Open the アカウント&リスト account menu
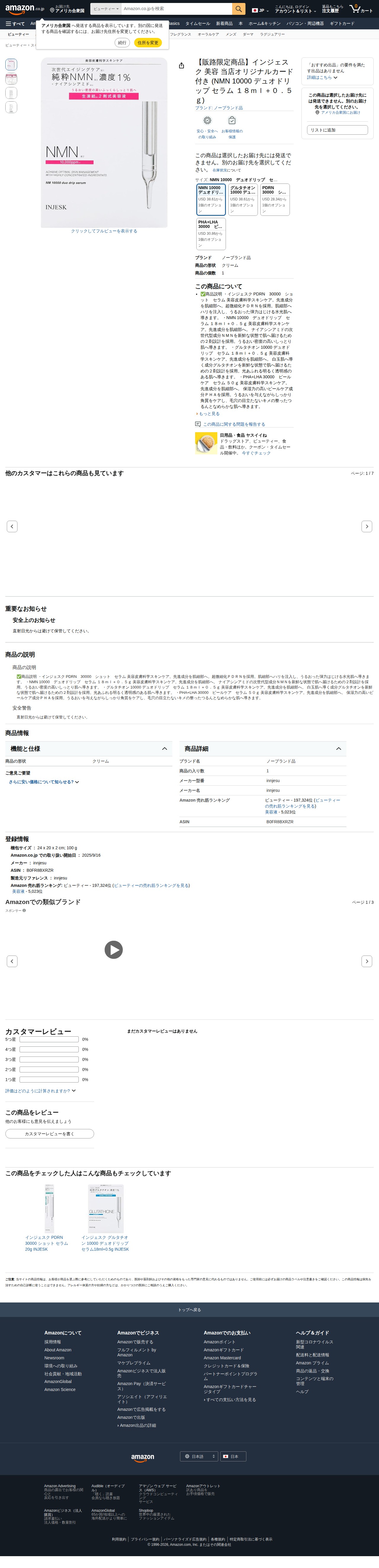This screenshot has height=1568, width=379. [x=295, y=9]
